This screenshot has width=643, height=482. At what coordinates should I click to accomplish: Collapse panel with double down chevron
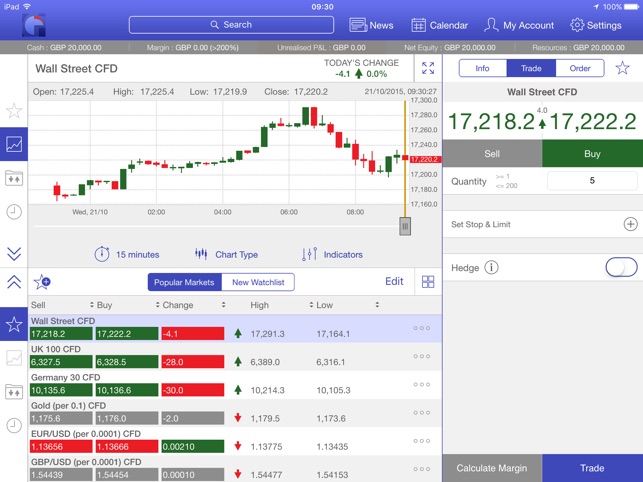14,254
